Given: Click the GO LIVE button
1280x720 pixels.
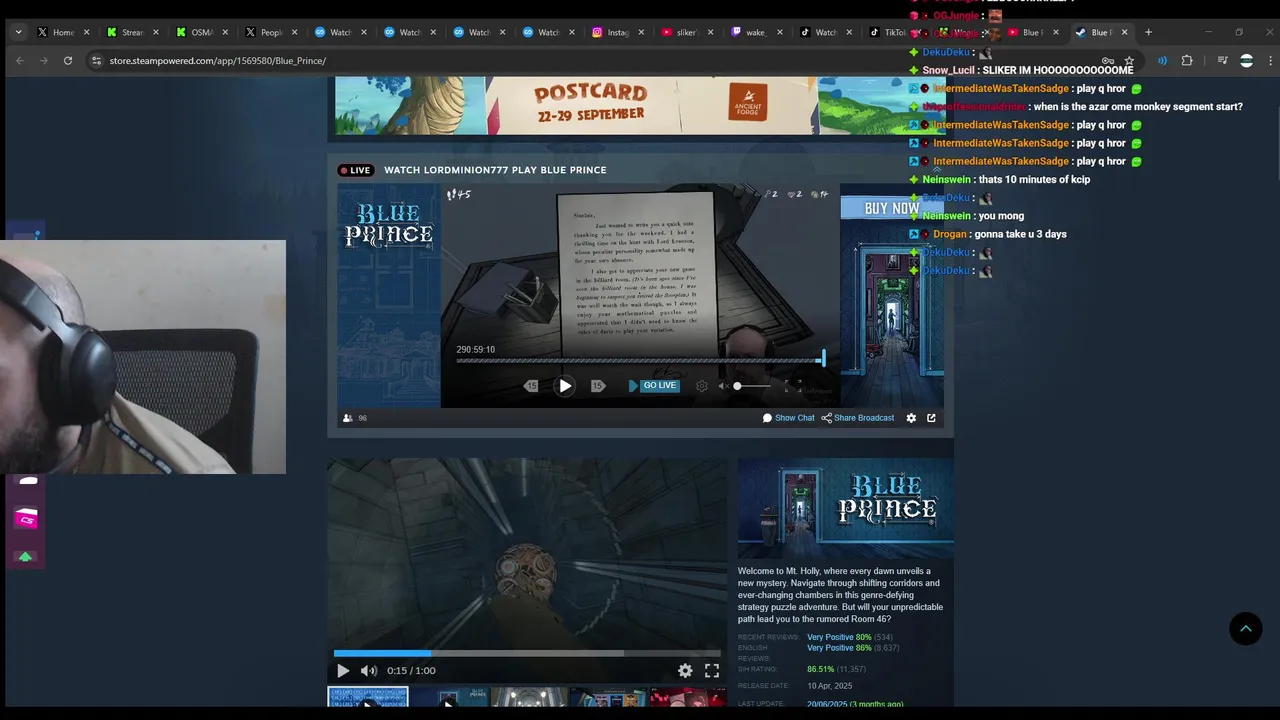Looking at the screenshot, I should tap(653, 386).
